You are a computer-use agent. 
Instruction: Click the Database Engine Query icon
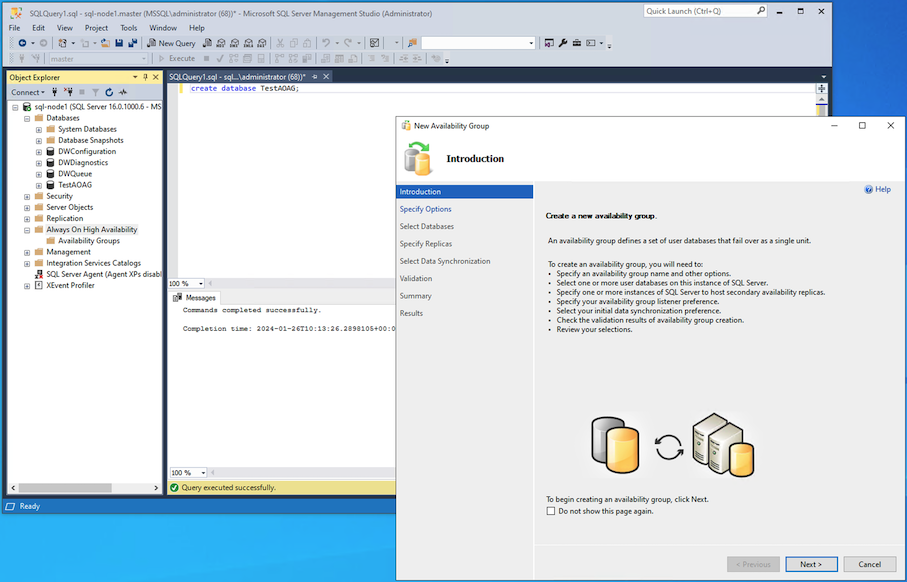207,43
